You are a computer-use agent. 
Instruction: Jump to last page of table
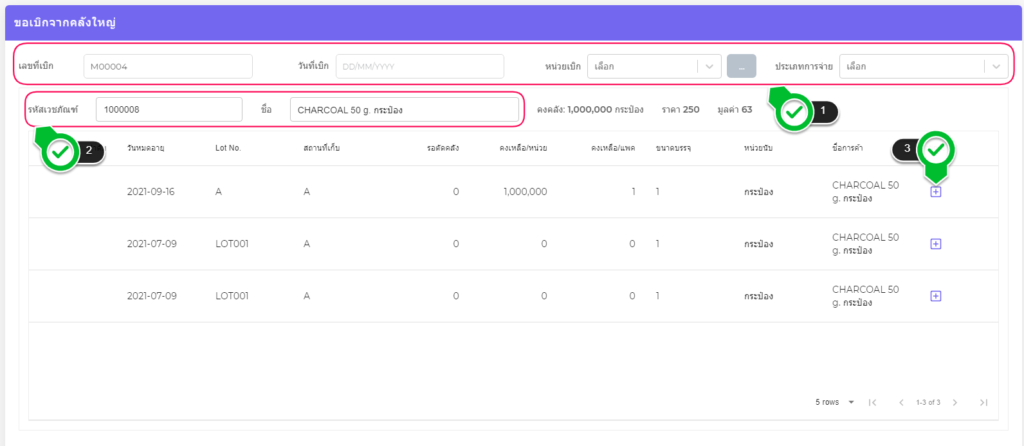tap(984, 402)
